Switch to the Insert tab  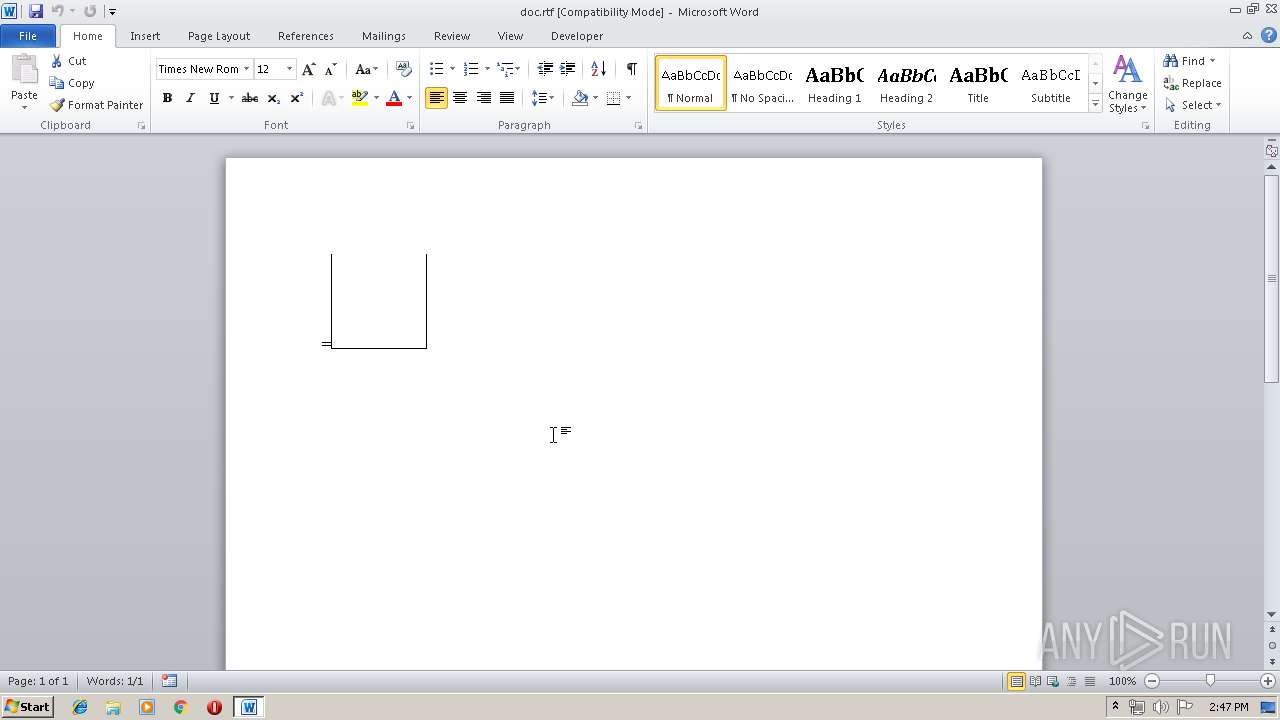[x=145, y=36]
